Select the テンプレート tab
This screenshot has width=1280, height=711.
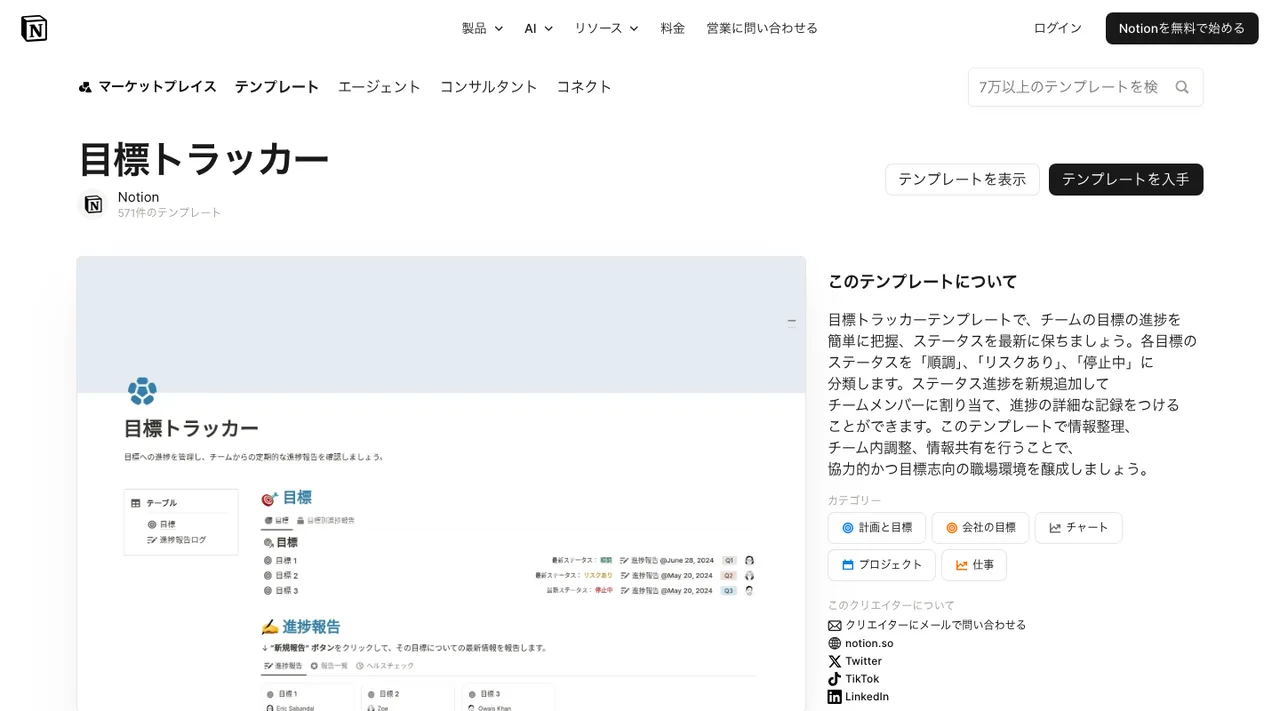277,87
